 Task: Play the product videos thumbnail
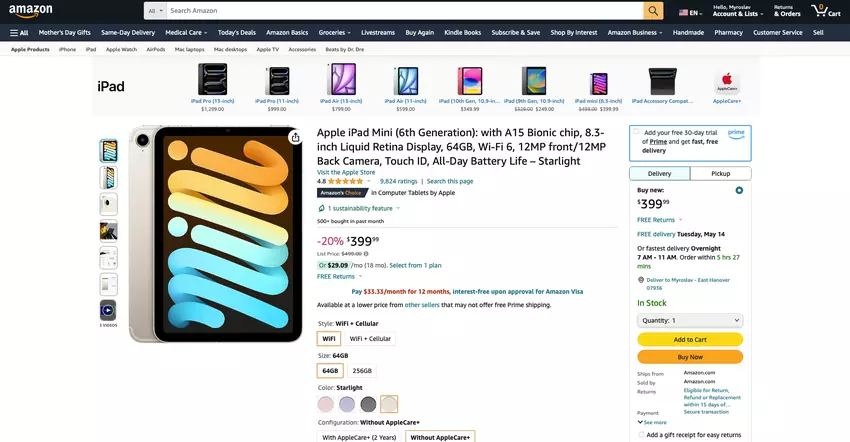[x=108, y=311]
